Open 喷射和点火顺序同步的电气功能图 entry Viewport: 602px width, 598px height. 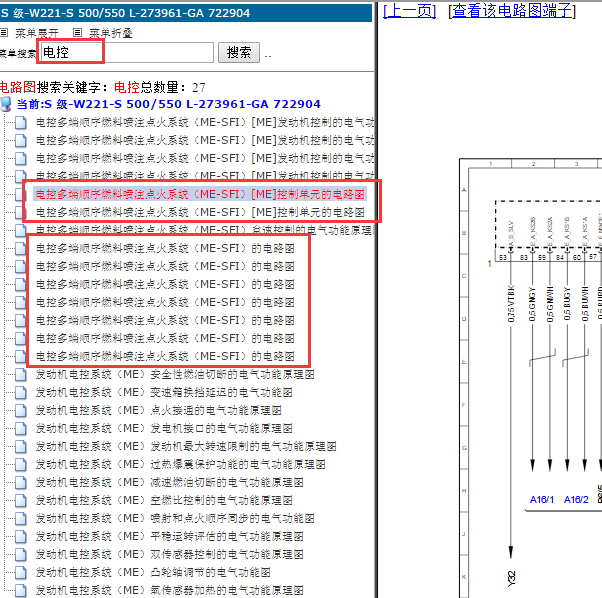175,519
